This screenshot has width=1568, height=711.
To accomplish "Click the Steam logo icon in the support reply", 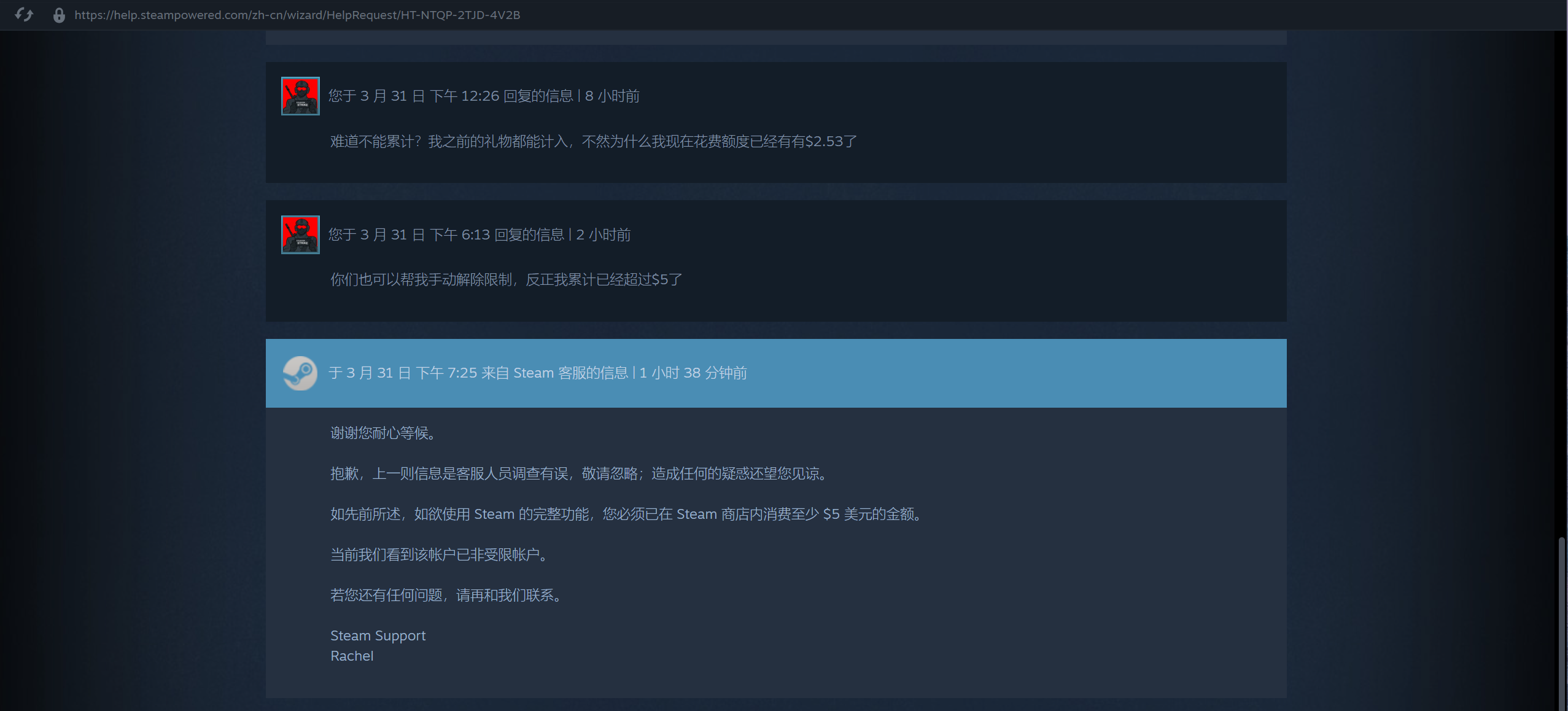I will (300, 373).
